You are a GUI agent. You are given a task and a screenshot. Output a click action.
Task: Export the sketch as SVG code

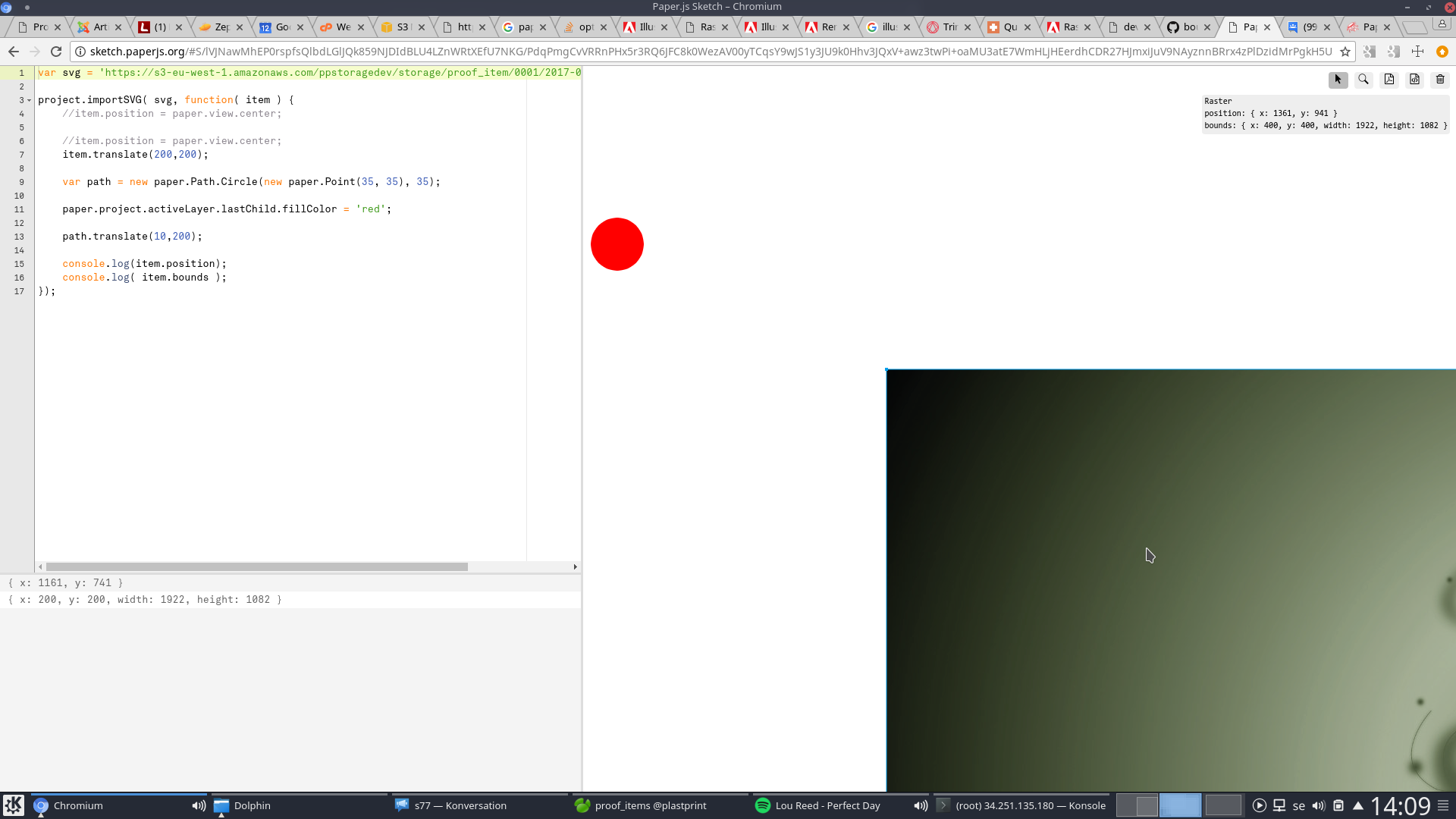1414,80
